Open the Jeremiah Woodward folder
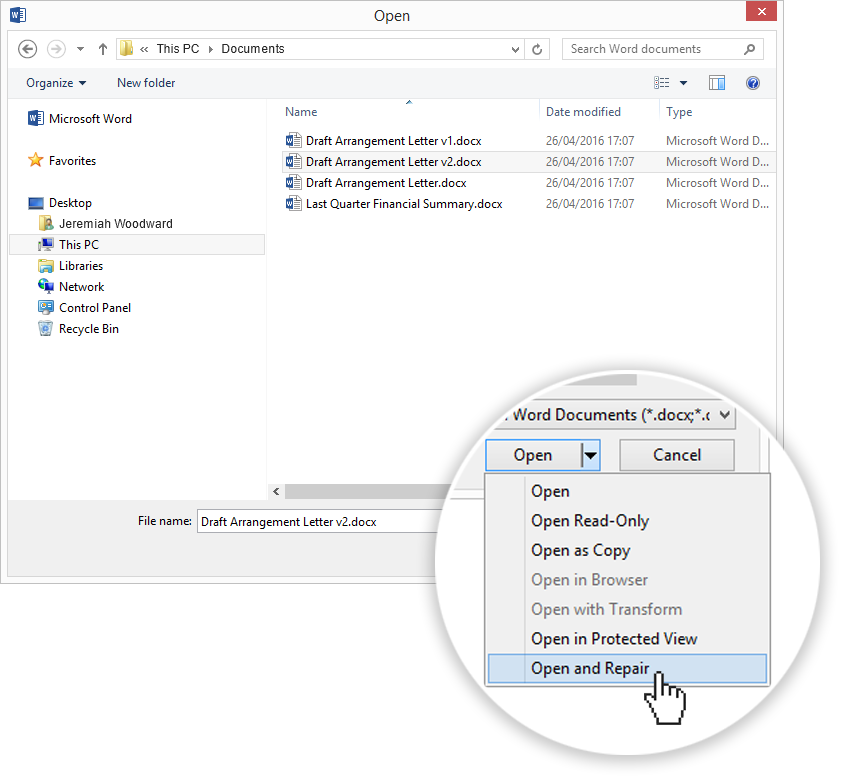The height and width of the screenshot is (781, 850). coord(106,224)
